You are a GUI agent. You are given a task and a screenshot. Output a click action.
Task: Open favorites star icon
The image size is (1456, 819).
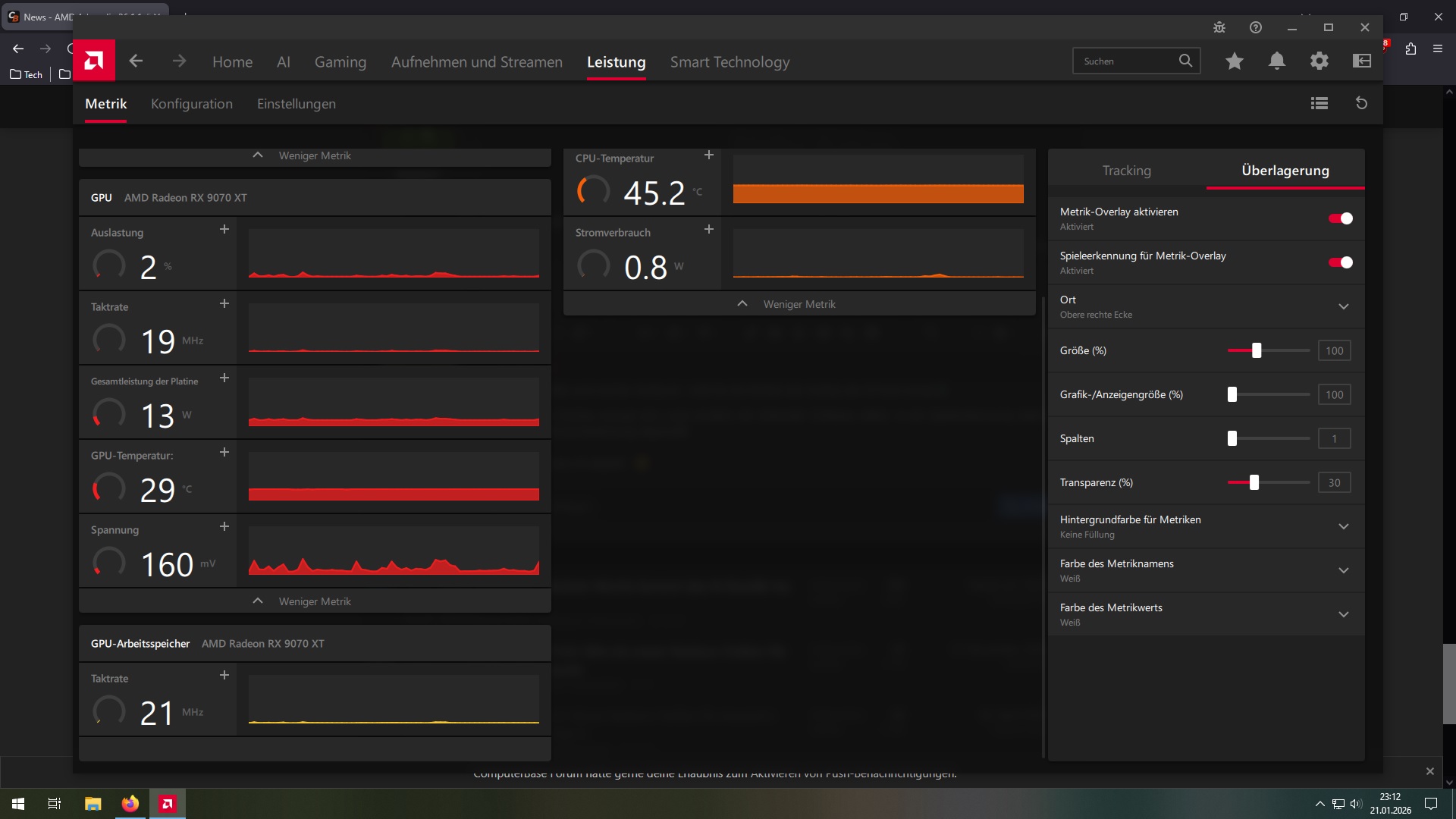(1235, 61)
